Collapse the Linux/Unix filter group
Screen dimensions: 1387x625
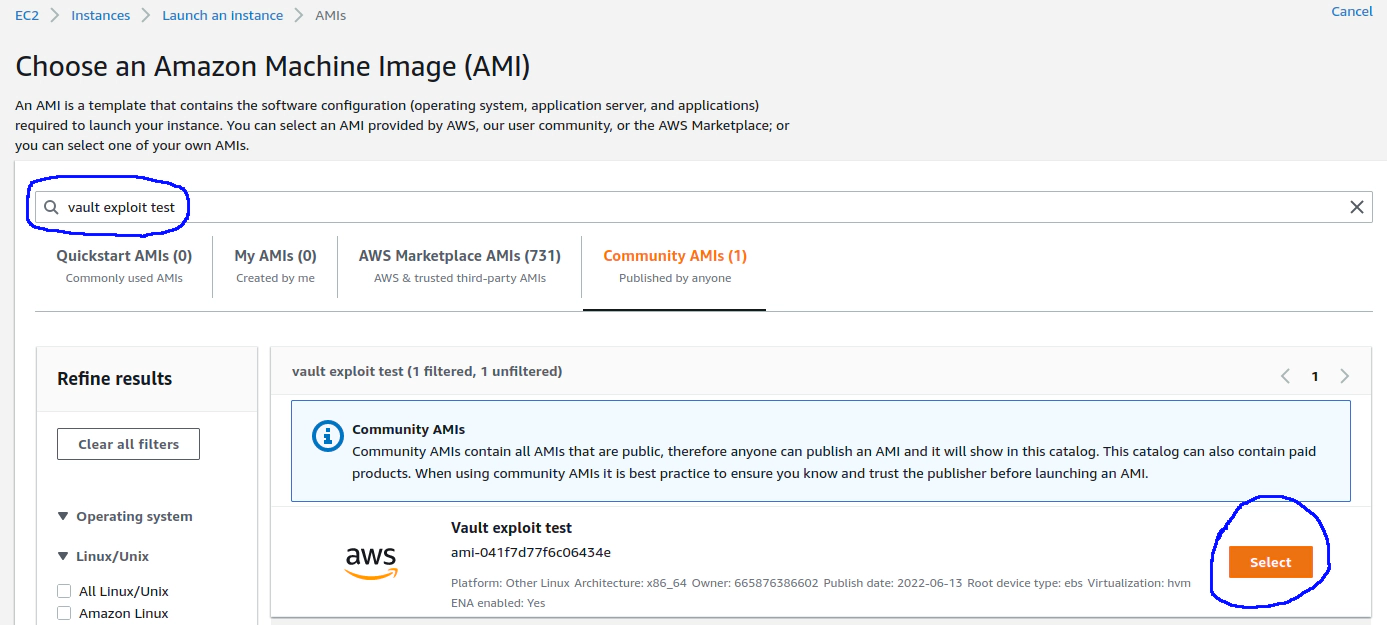(64, 556)
